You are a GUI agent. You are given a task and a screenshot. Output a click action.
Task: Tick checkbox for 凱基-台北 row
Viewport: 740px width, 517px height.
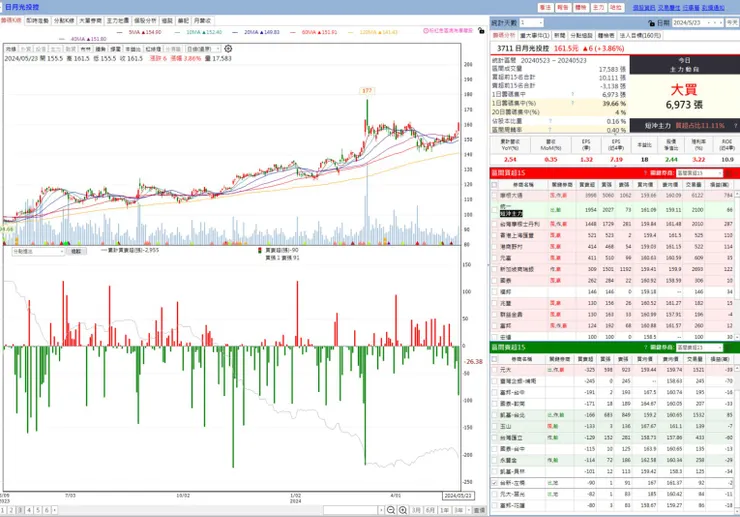494,415
